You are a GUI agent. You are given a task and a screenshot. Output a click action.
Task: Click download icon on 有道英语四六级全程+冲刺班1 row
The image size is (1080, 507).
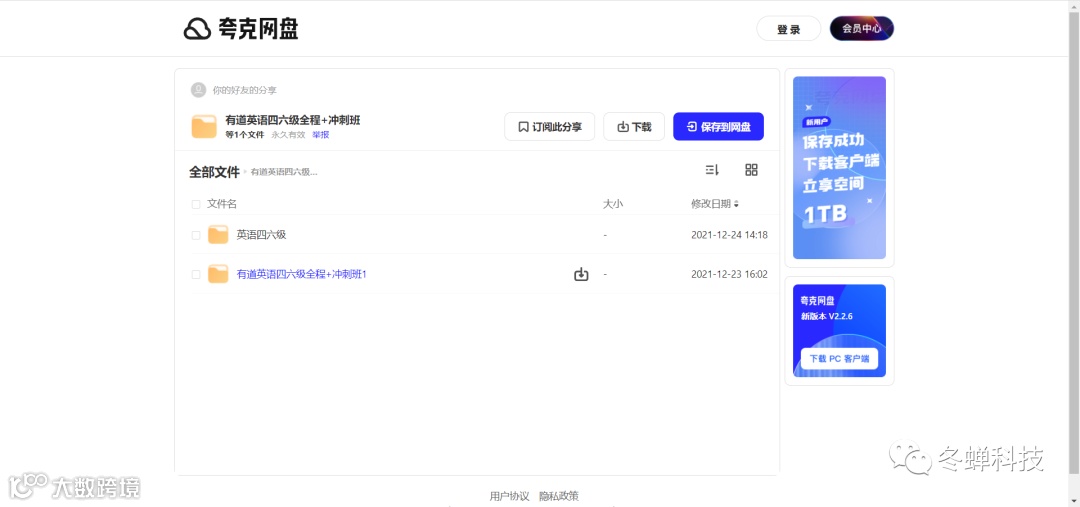pyautogui.click(x=581, y=274)
